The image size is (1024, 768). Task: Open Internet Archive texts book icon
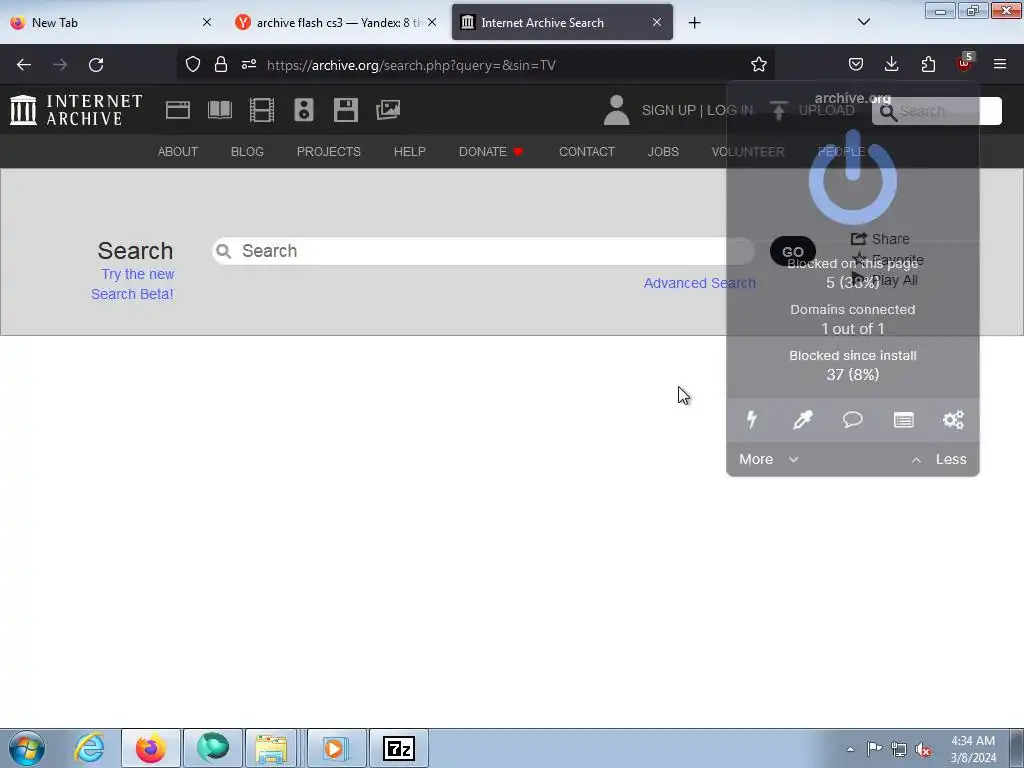[x=219, y=110]
